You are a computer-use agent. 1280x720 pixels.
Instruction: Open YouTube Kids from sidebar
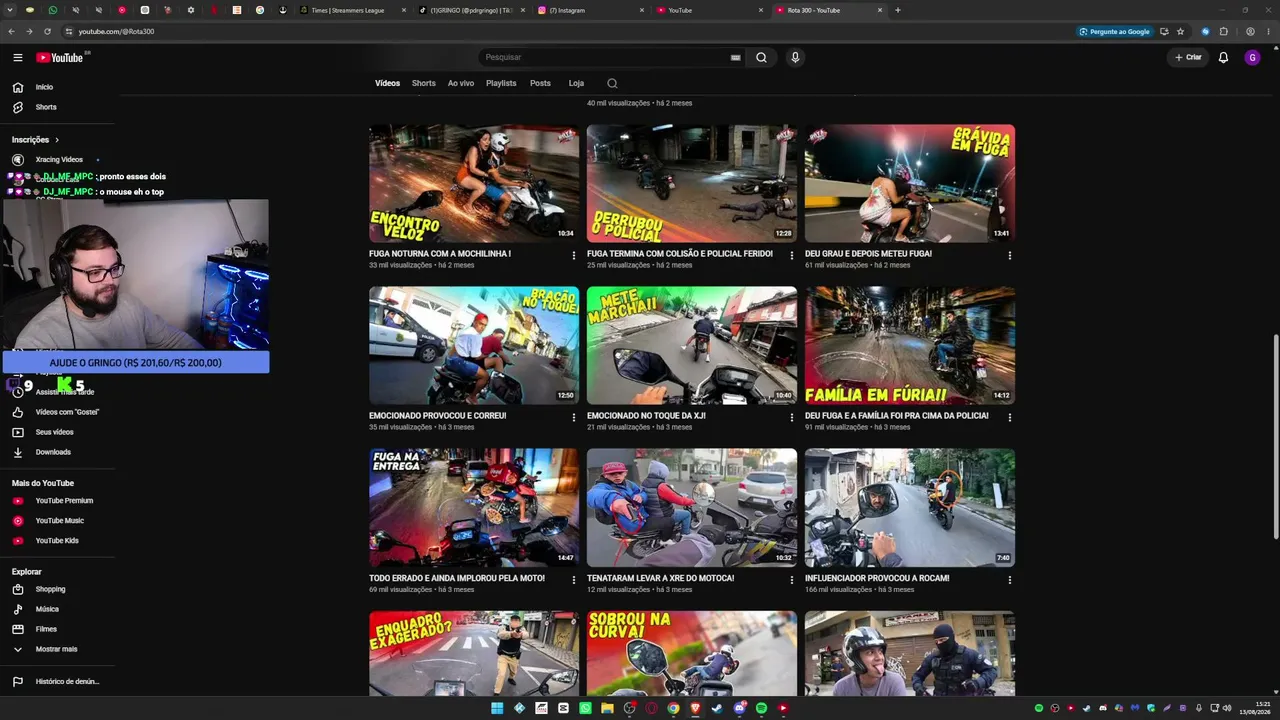(57, 541)
